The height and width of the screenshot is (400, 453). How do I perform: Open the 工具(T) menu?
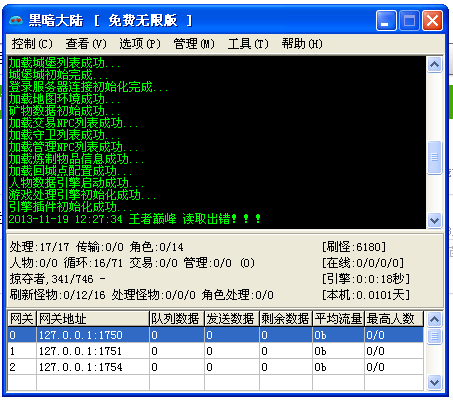point(248,44)
